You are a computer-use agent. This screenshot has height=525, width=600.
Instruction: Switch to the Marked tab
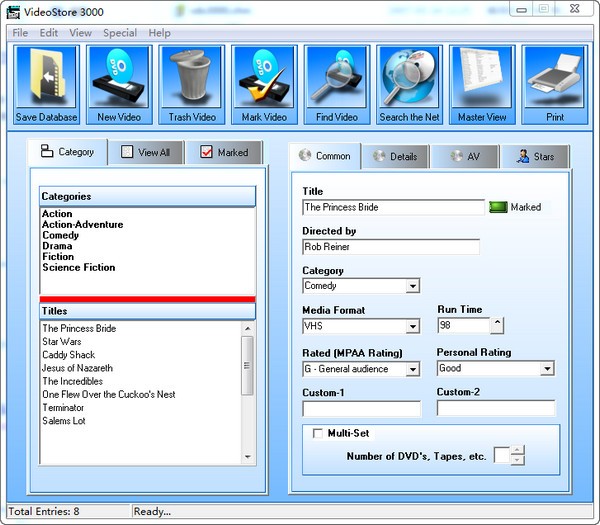[x=225, y=153]
